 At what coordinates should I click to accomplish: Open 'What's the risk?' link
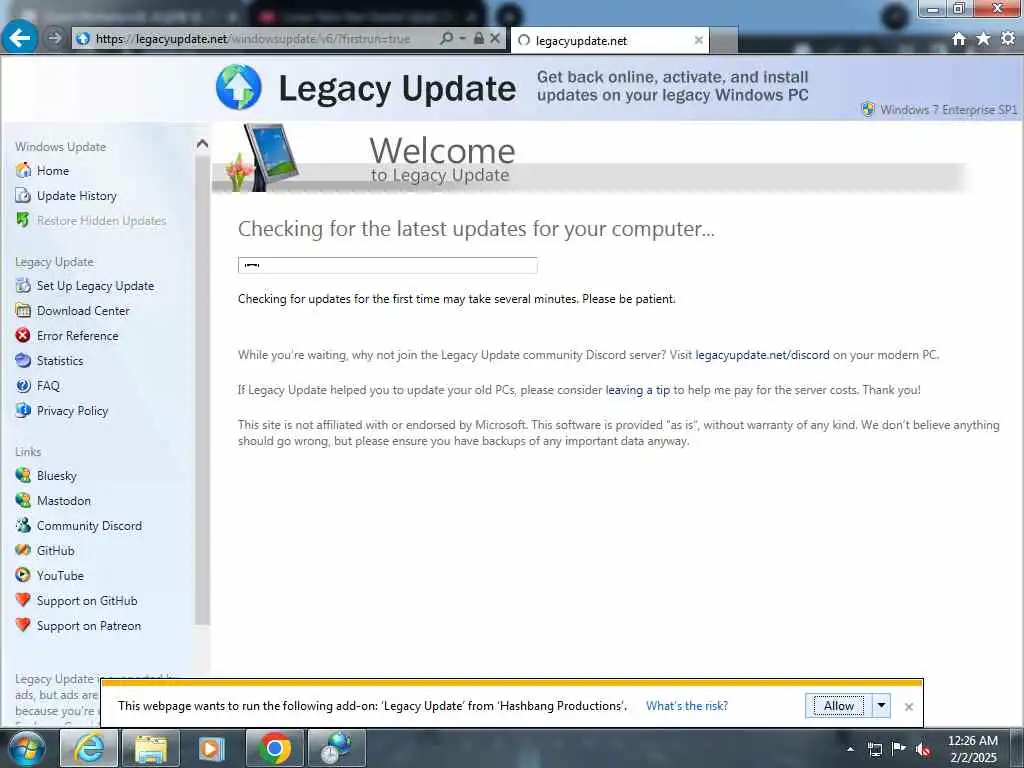[687, 706]
